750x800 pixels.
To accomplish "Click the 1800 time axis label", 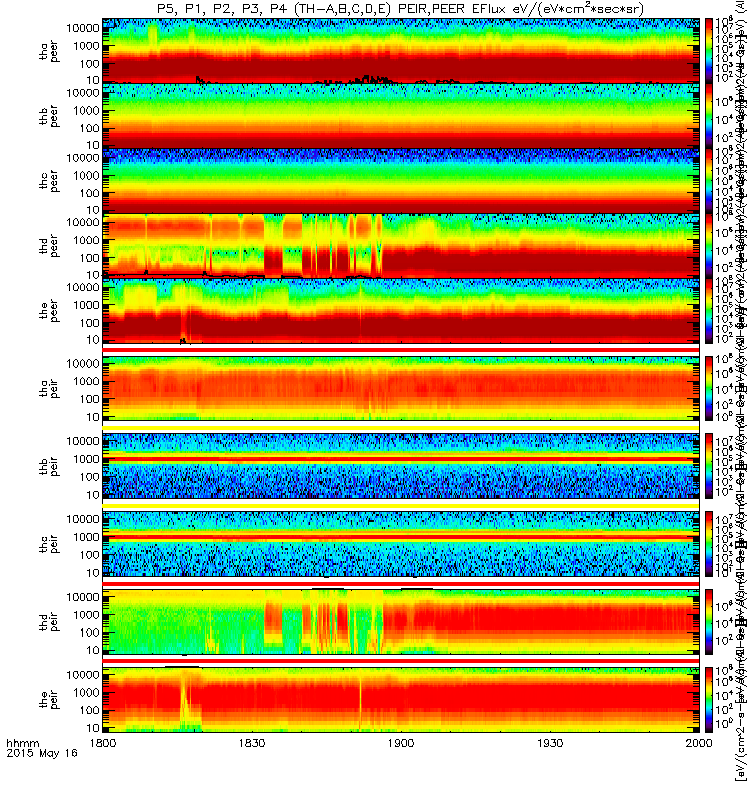I will pyautogui.click(x=103, y=743).
